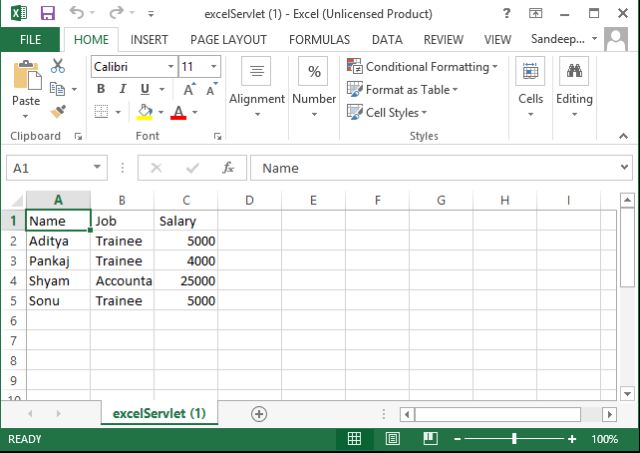
Task: Apply yellow fill color bucket
Action: 144,111
